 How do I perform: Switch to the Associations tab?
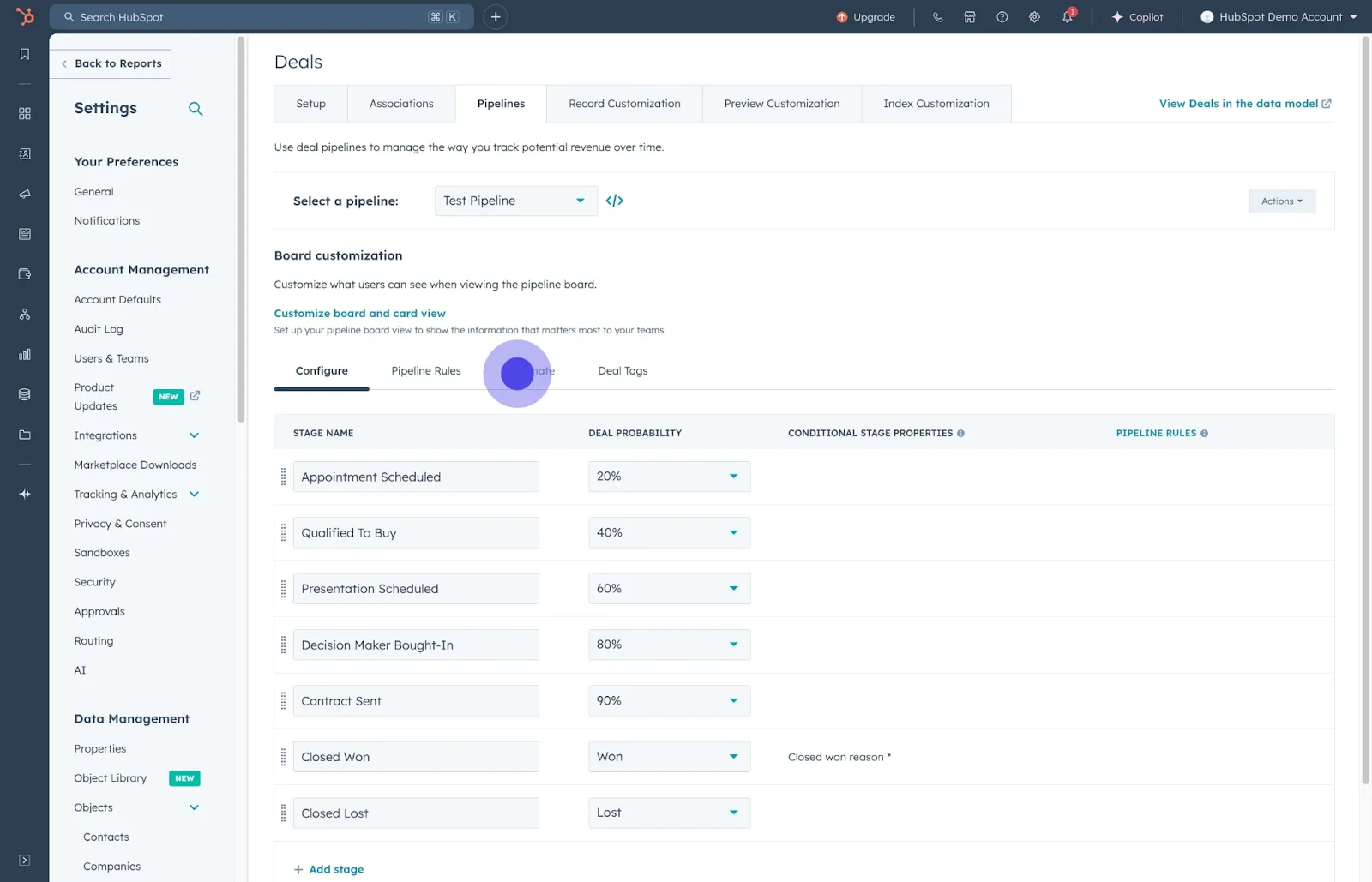tap(401, 104)
